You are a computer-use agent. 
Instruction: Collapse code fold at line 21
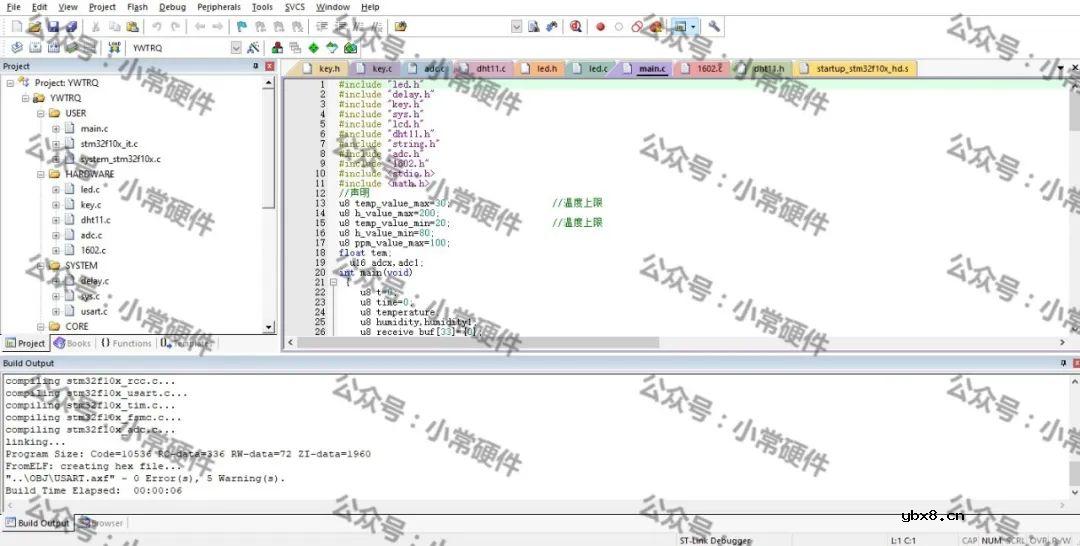click(333, 282)
